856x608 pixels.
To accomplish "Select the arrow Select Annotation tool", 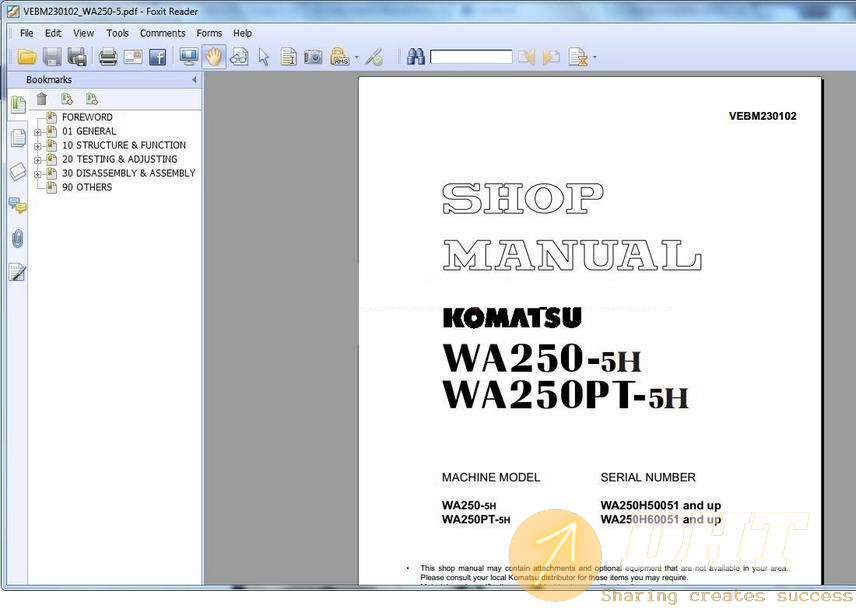I will pos(264,57).
